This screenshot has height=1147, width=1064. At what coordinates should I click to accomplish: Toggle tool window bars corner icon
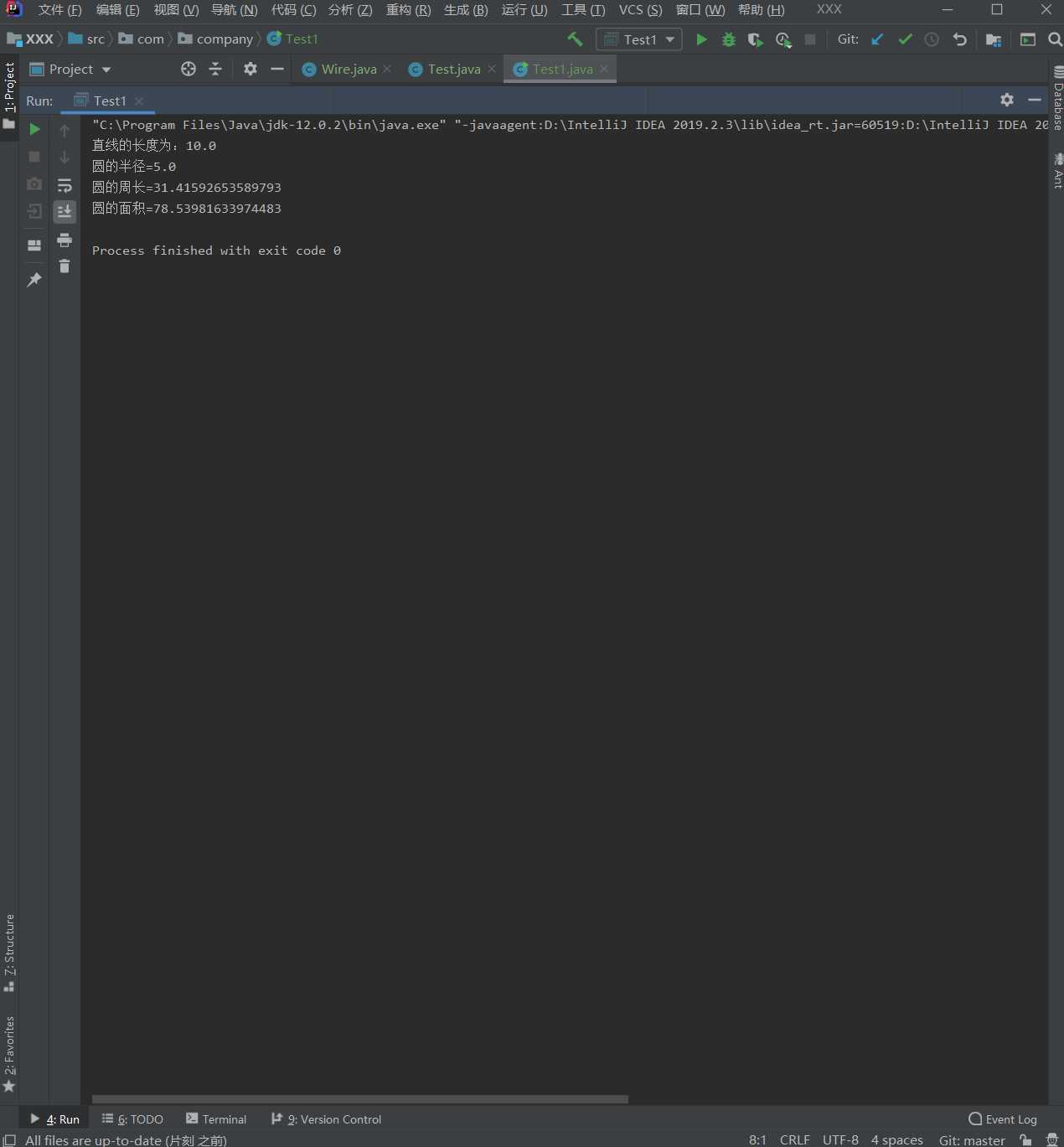(x=9, y=1139)
